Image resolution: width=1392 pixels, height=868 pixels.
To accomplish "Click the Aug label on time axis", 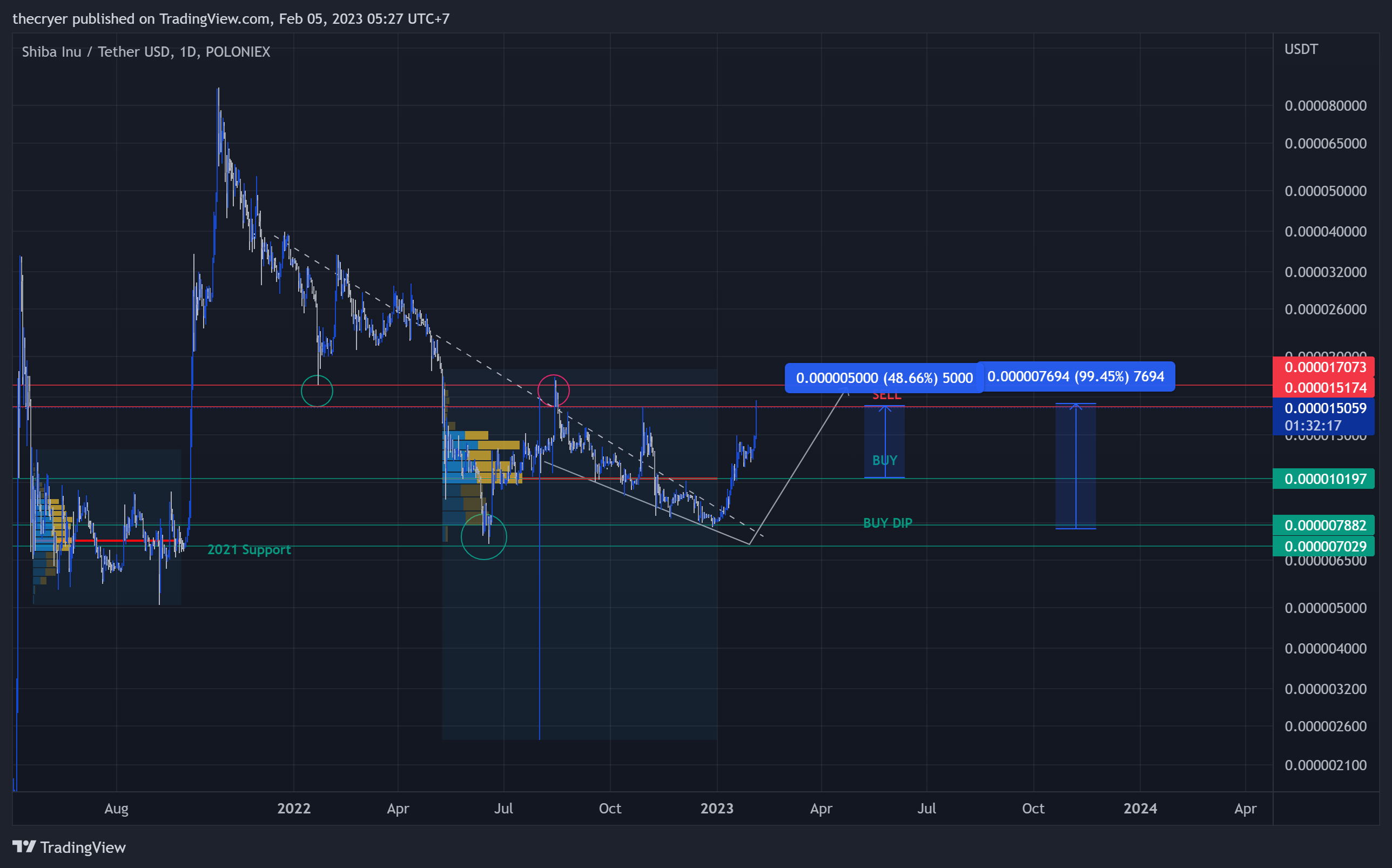I will pyautogui.click(x=117, y=809).
